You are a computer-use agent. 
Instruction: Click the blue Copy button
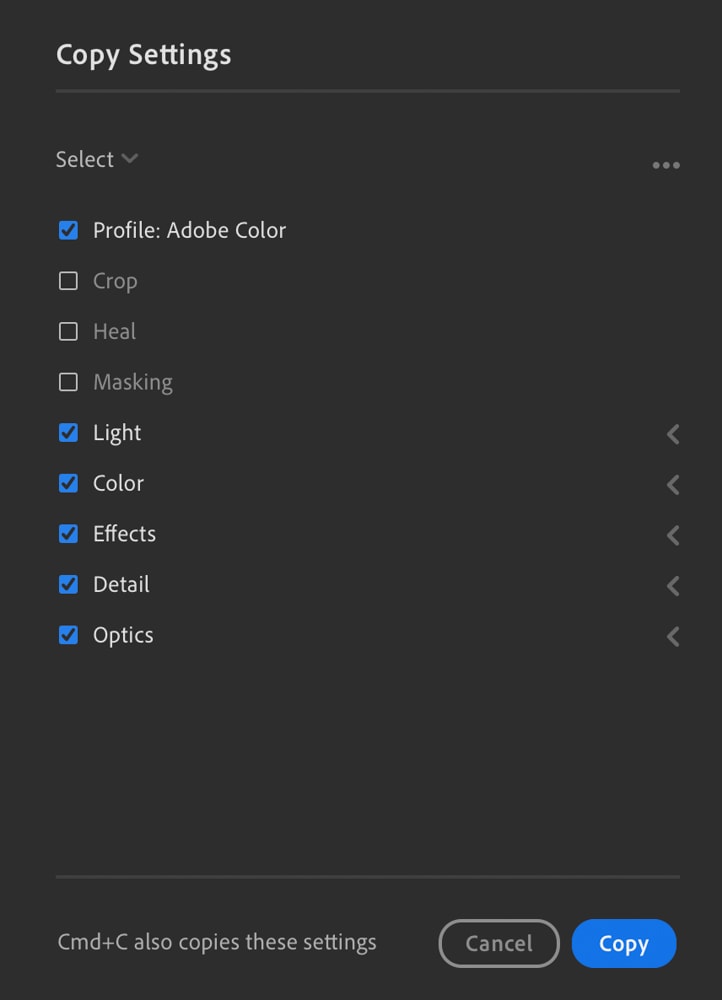pos(624,943)
